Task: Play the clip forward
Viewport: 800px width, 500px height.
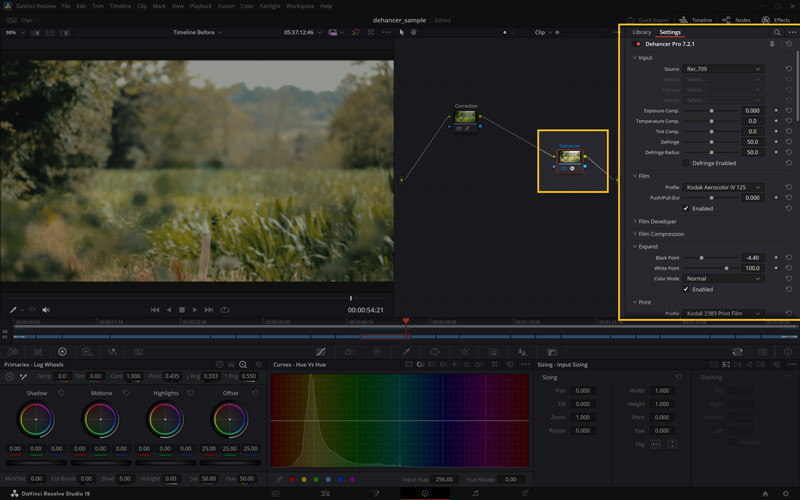Action: pyautogui.click(x=195, y=310)
